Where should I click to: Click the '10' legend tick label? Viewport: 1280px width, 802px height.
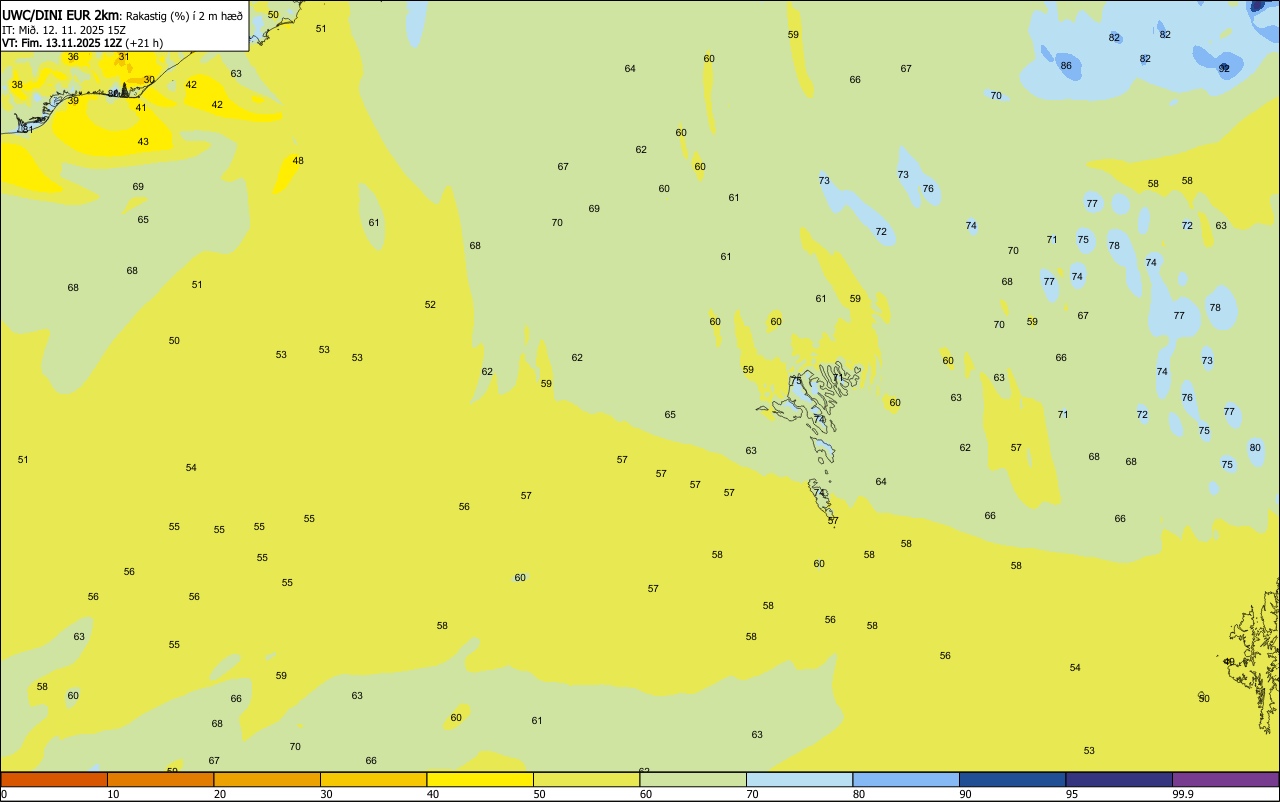point(113,794)
